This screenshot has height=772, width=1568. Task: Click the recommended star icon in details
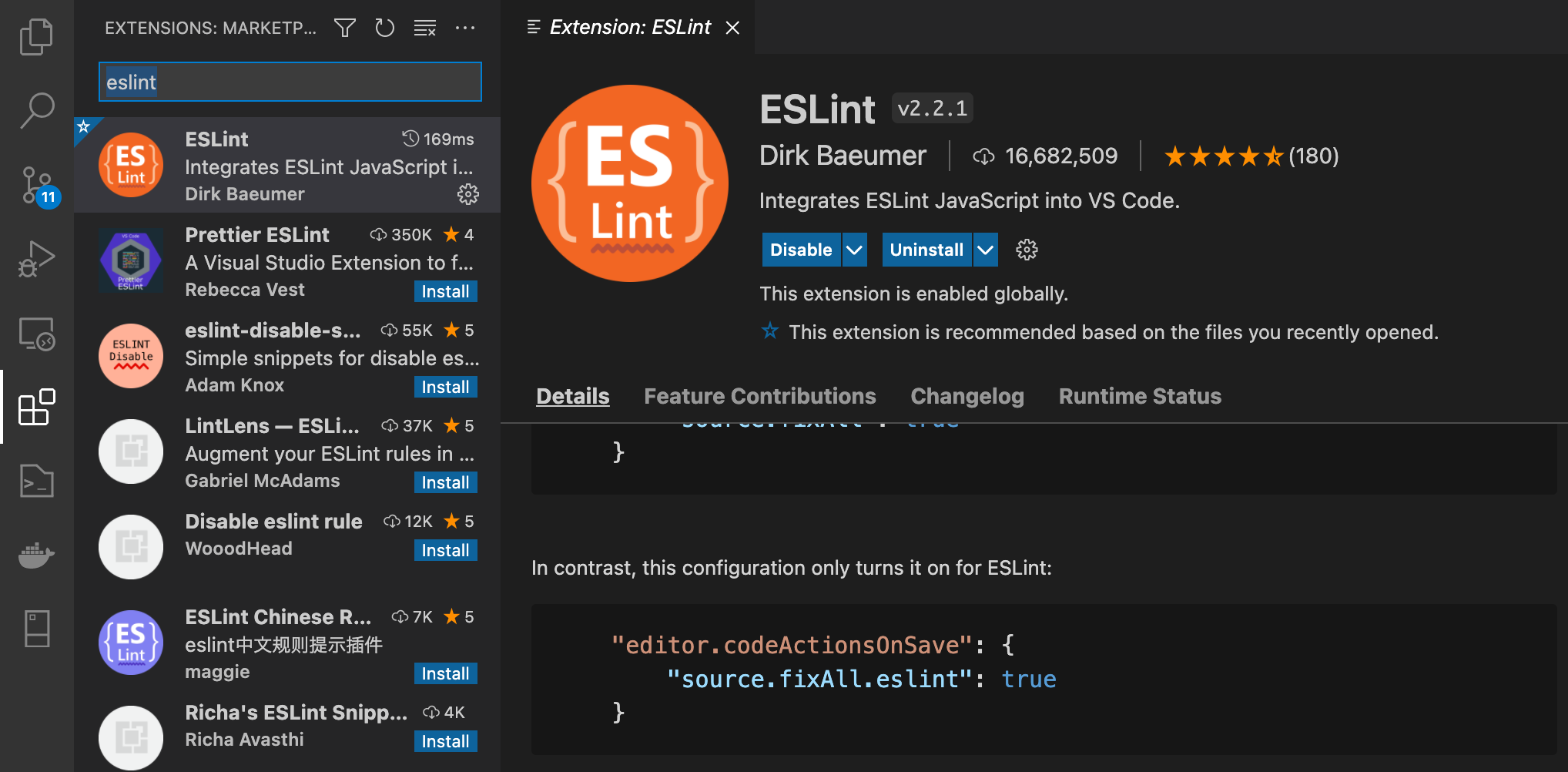769,331
